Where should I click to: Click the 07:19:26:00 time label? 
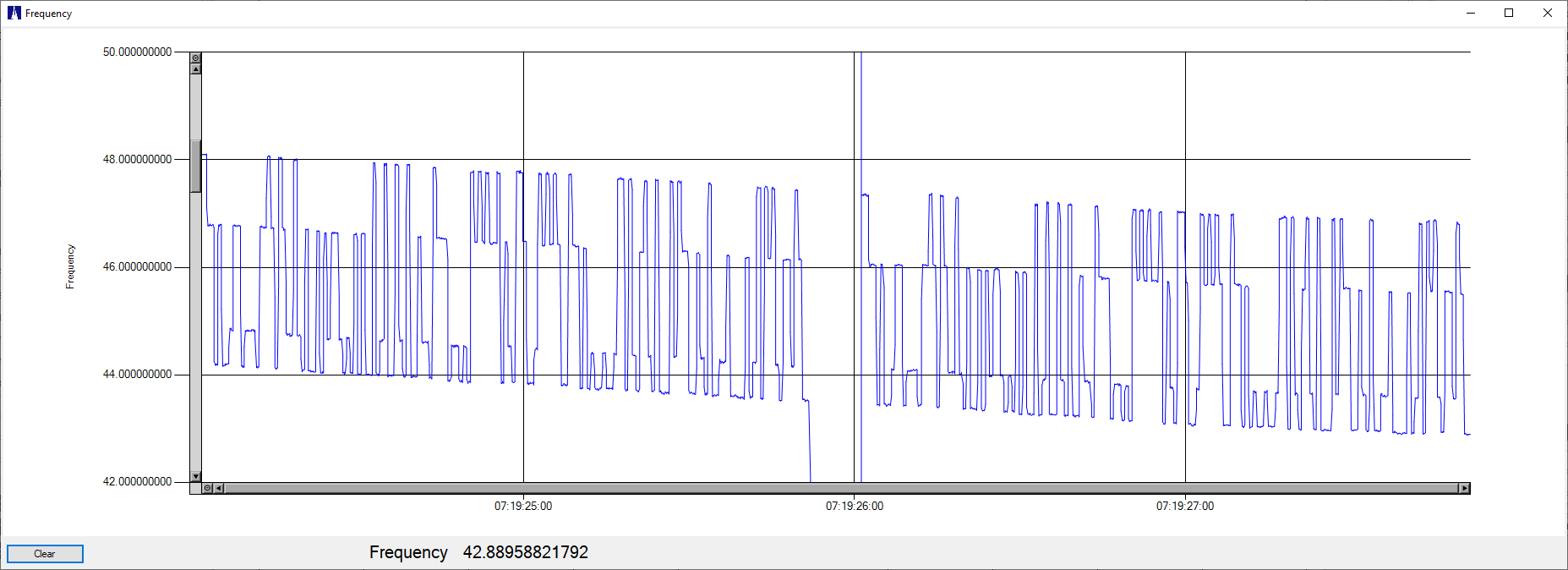point(855,507)
